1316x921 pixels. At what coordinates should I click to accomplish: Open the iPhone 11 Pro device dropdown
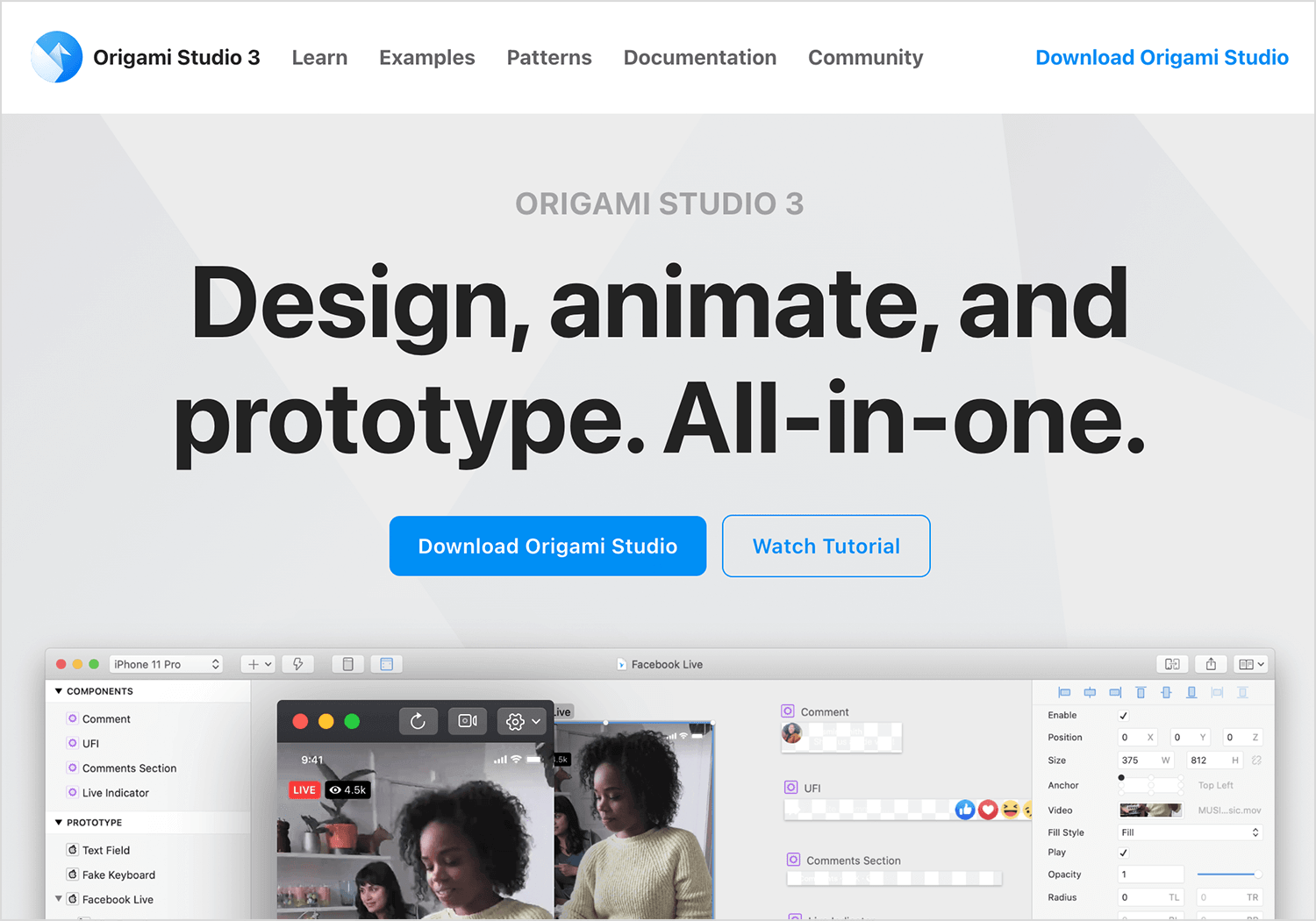pyautogui.click(x=166, y=664)
